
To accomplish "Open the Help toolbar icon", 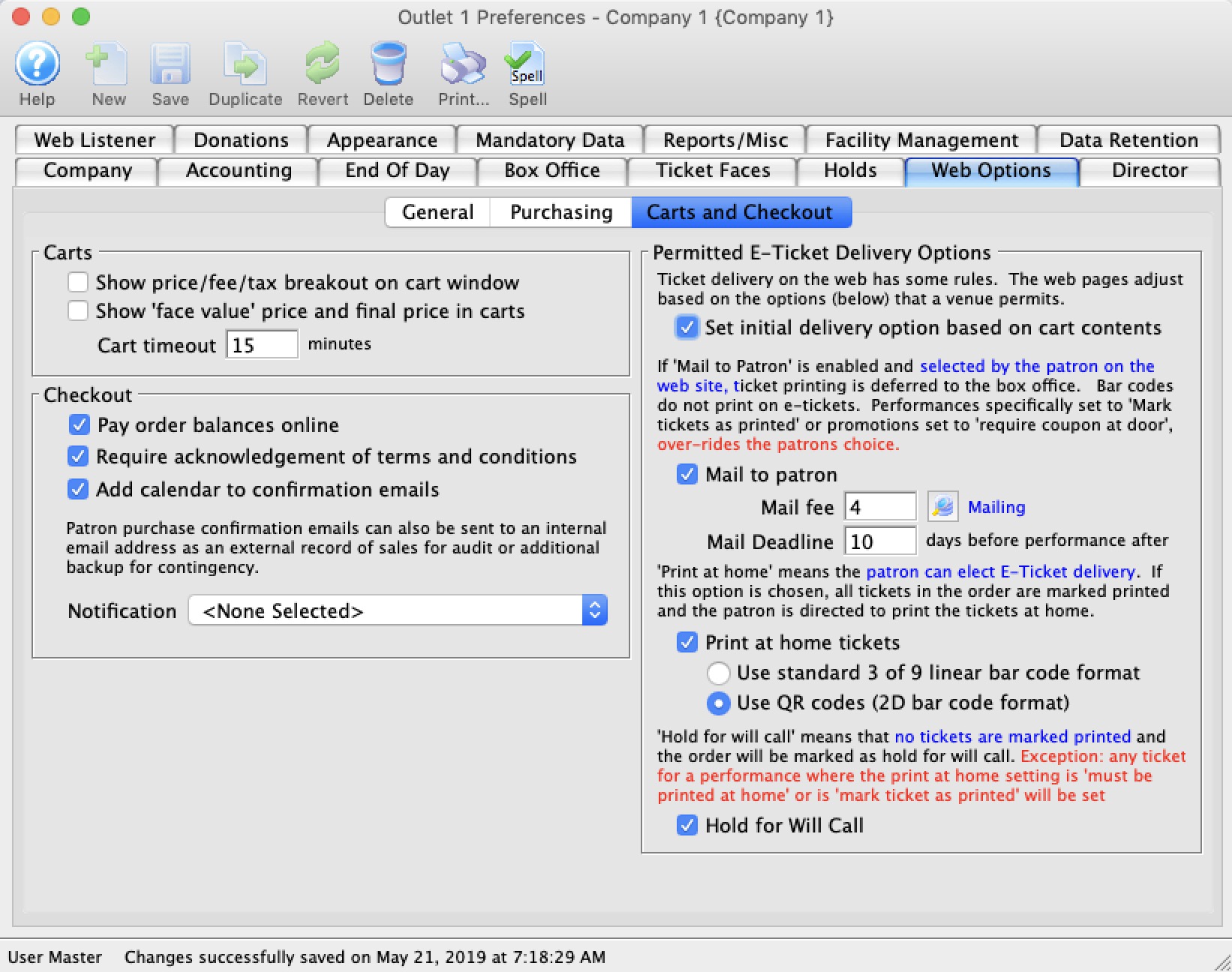I will 37,65.
